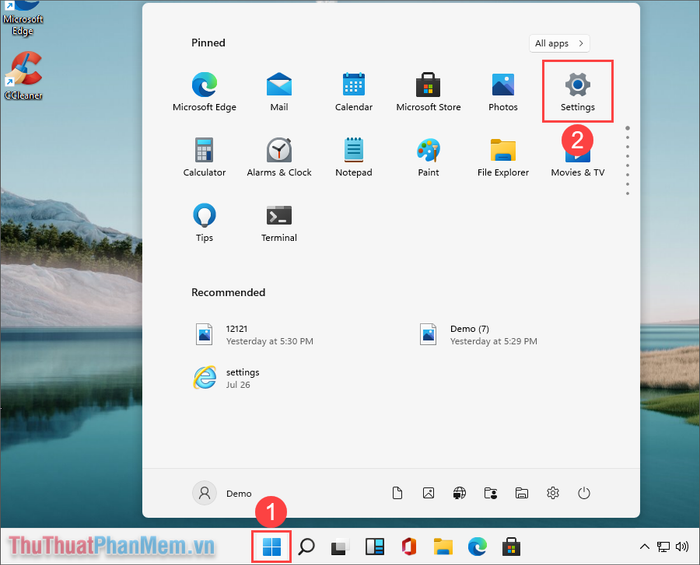Select the CCleaner desktop shortcut

click(x=23, y=76)
